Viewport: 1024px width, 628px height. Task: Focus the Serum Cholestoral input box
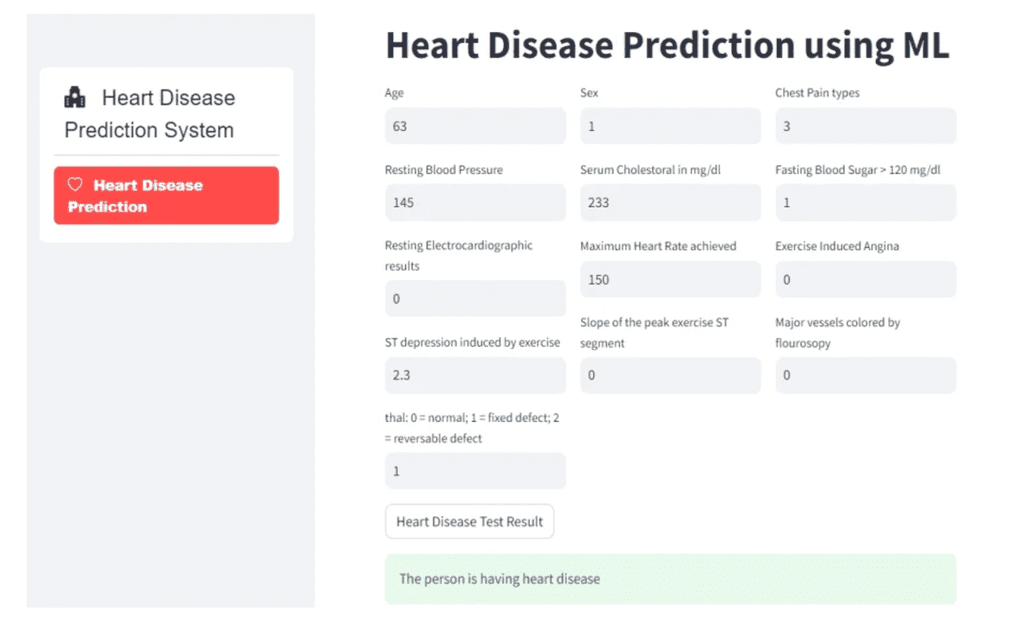(670, 202)
